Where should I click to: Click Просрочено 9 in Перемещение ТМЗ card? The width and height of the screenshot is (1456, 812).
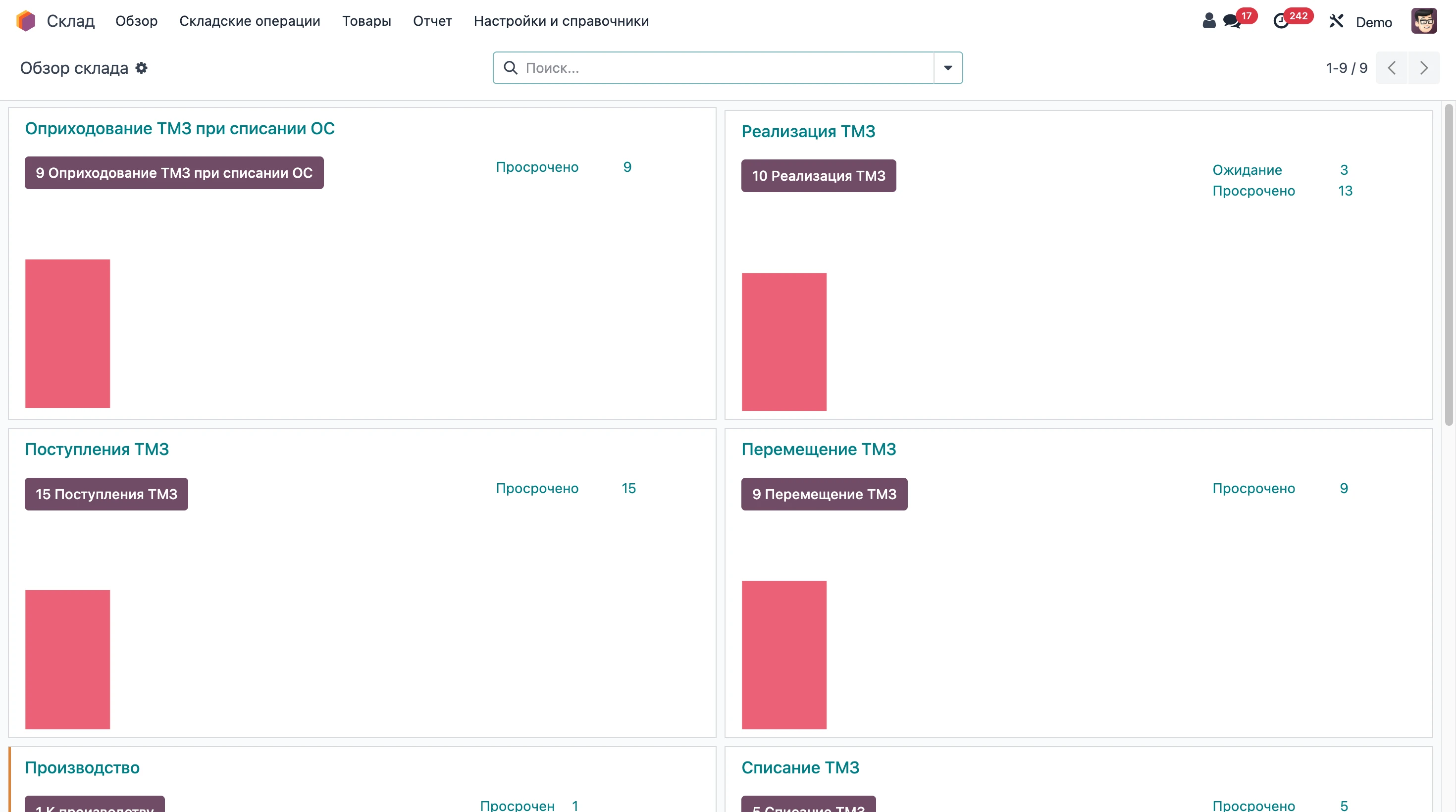1281,488
